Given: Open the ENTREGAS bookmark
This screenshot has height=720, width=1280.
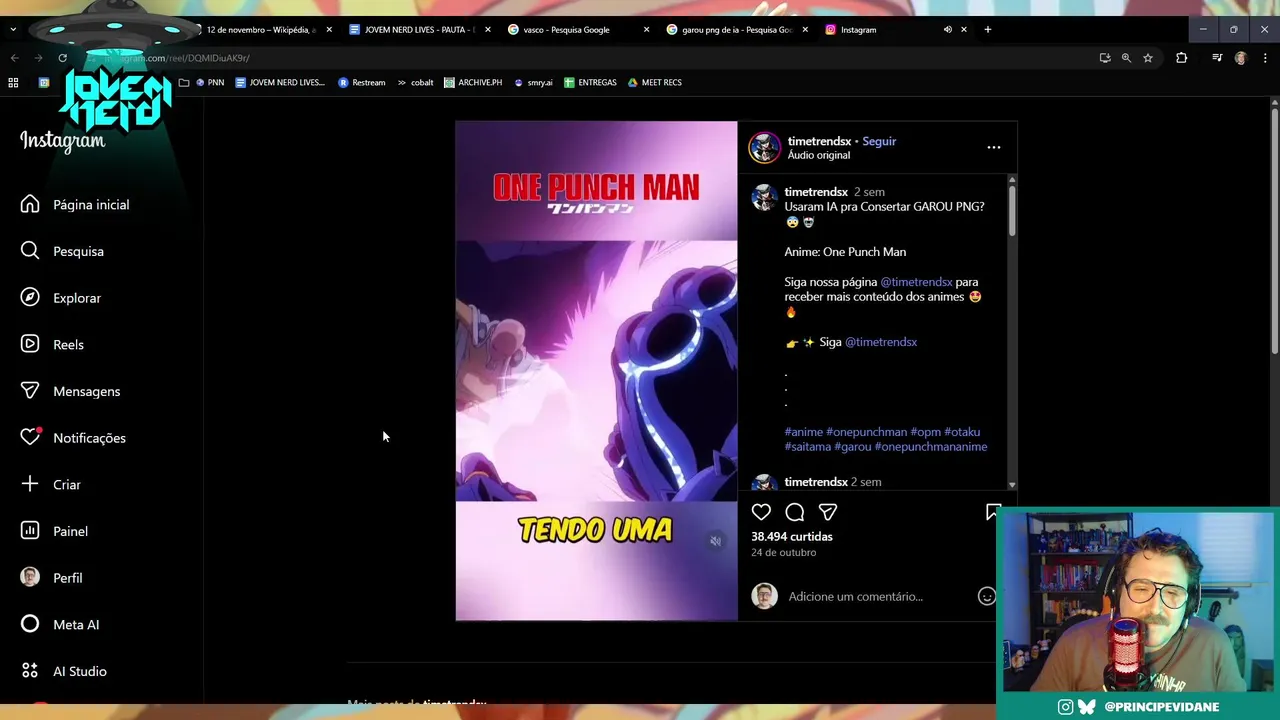Looking at the screenshot, I should point(590,82).
